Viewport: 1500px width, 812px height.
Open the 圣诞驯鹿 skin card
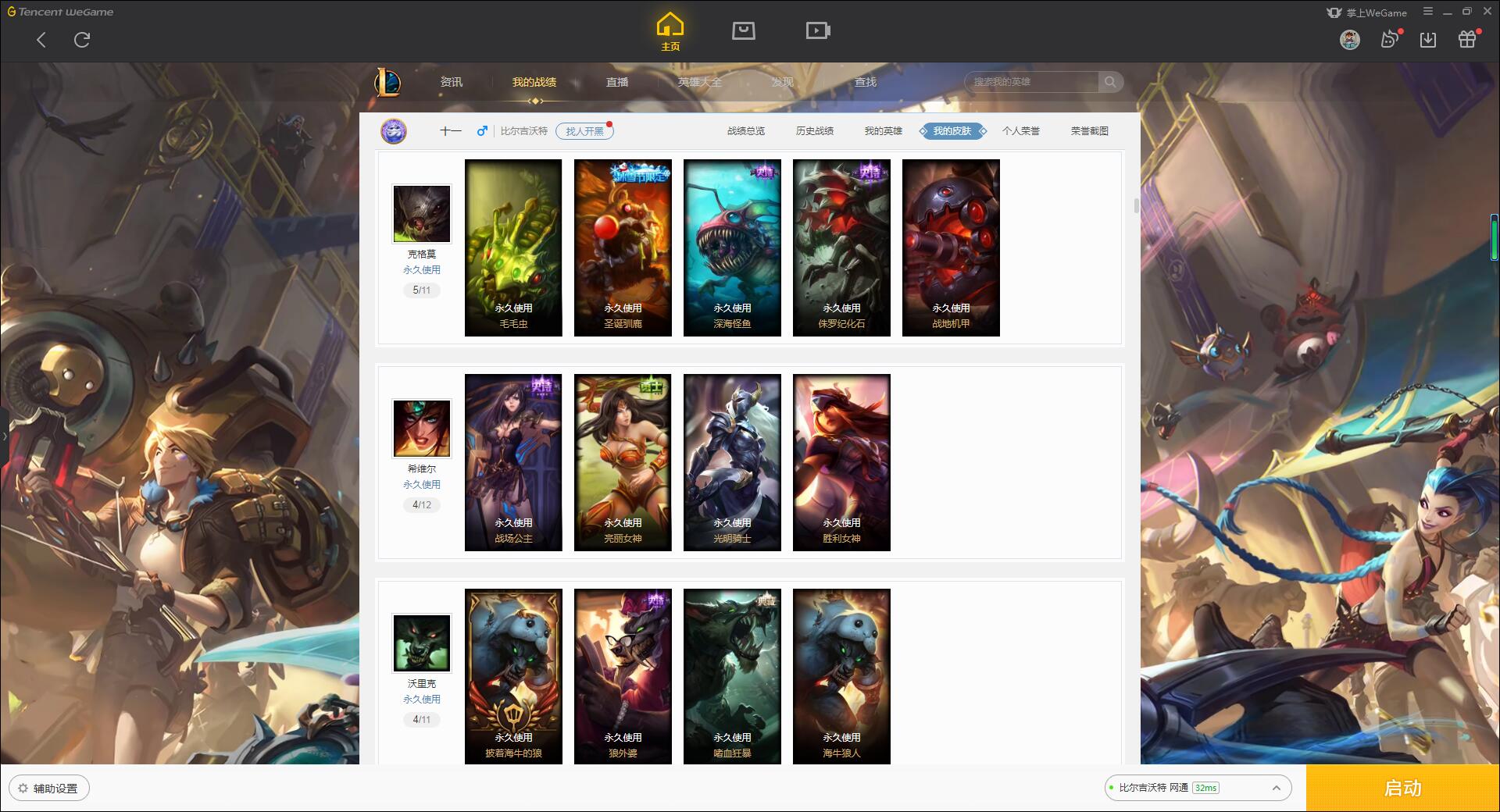623,248
